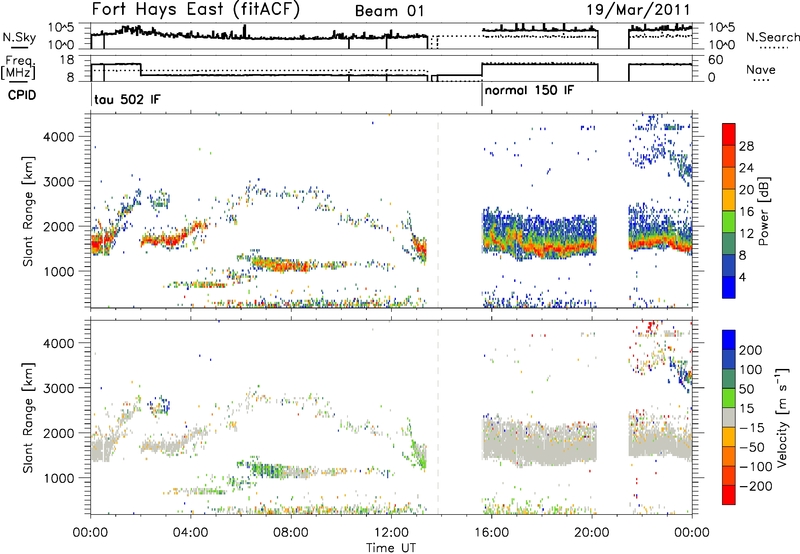Click the '04:00' time tick label
This screenshot has height=554, width=800.
191,533
